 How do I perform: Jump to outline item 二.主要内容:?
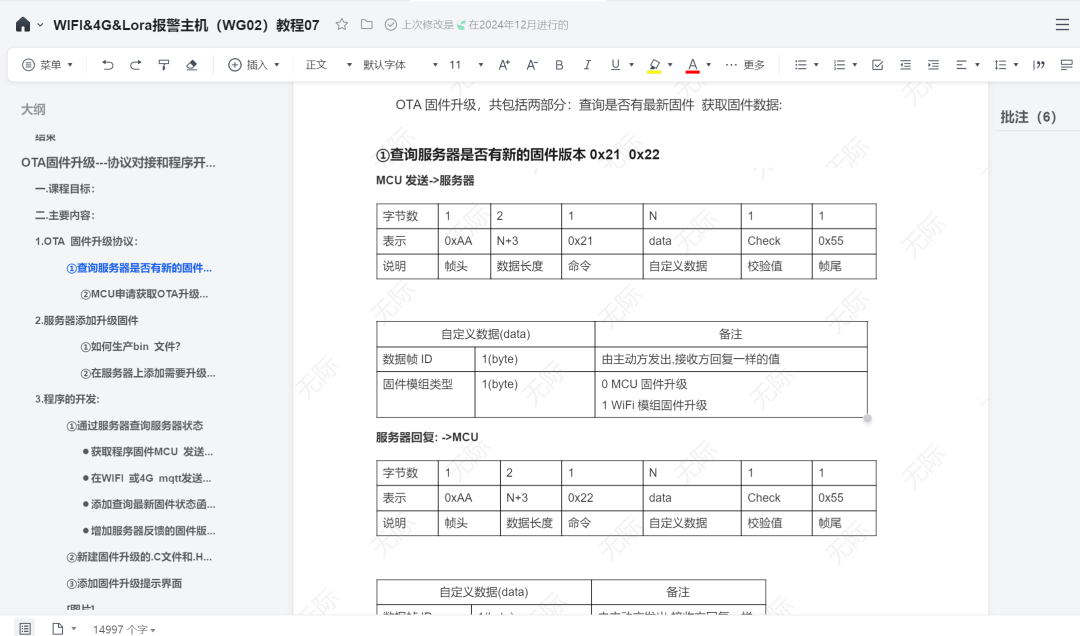pos(65,215)
